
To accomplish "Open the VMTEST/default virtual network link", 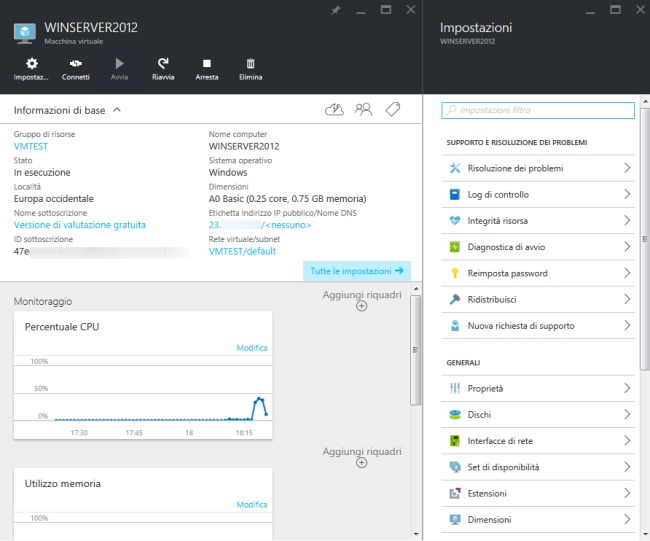I will (x=242, y=251).
